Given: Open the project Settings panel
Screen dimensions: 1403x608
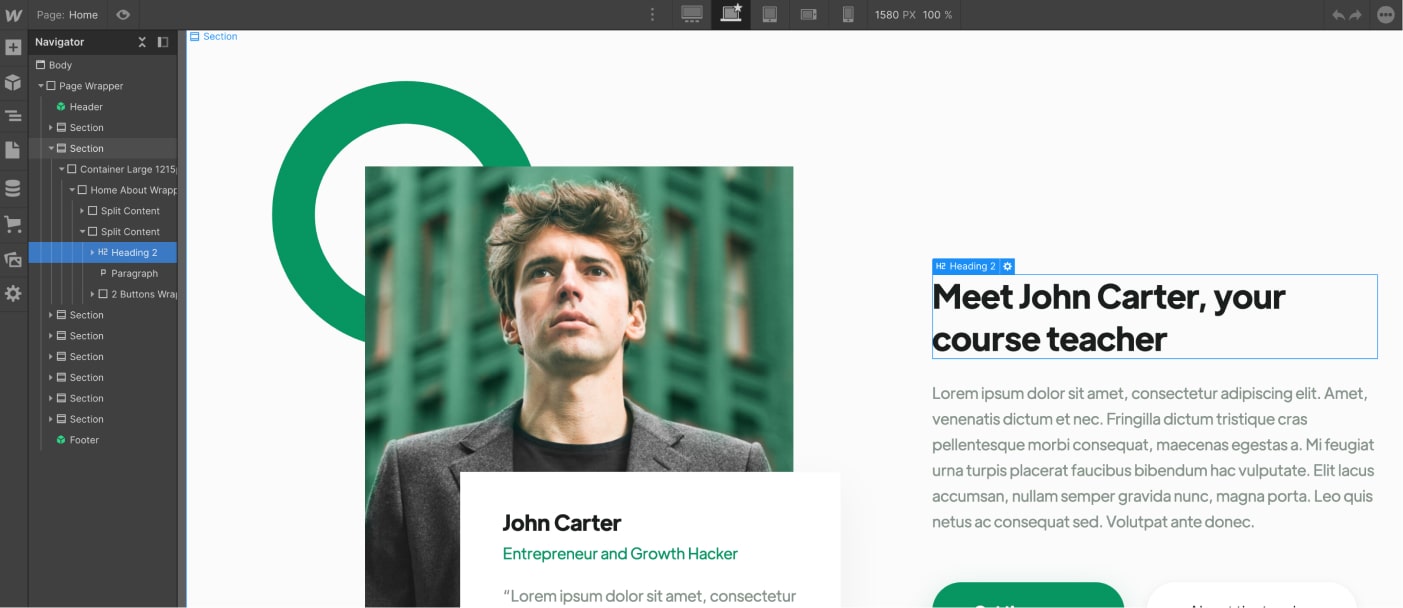Looking at the screenshot, I should (x=14, y=293).
